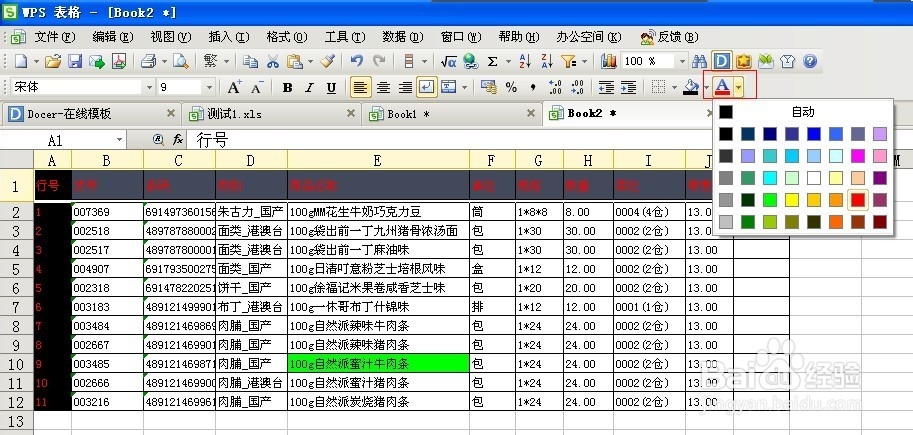This screenshot has width=913, height=435.
Task: Insert a hyperlink with the globe icon
Action: pos(470,61)
